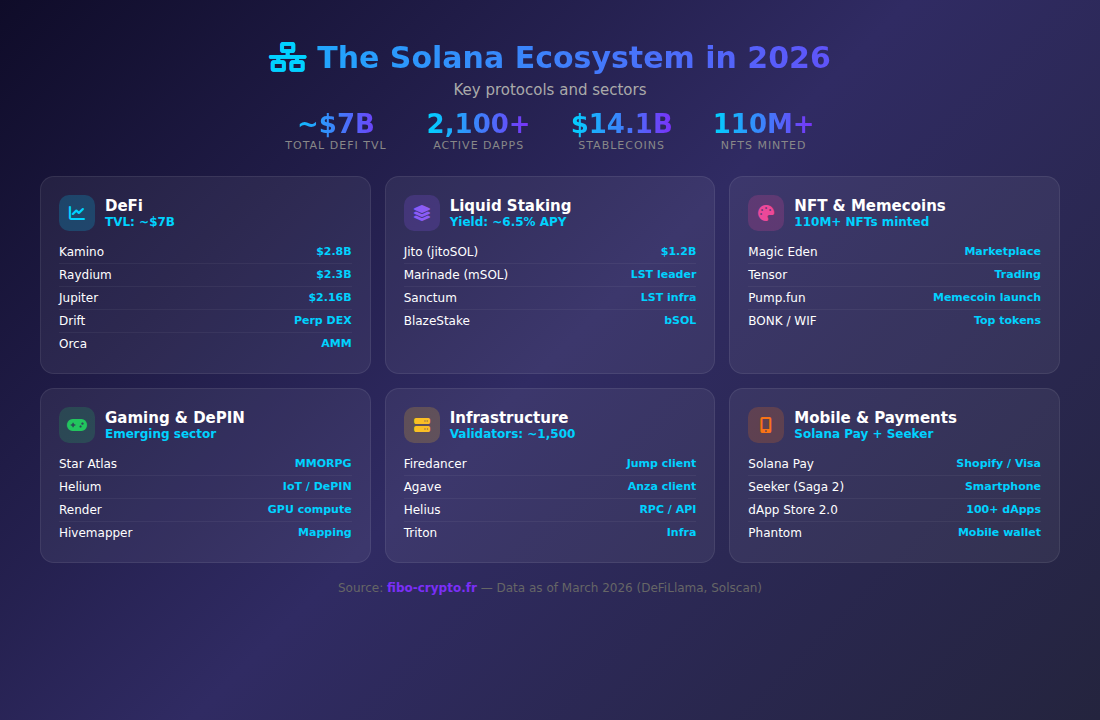Click the Mobile & Payments card heading

click(876, 417)
